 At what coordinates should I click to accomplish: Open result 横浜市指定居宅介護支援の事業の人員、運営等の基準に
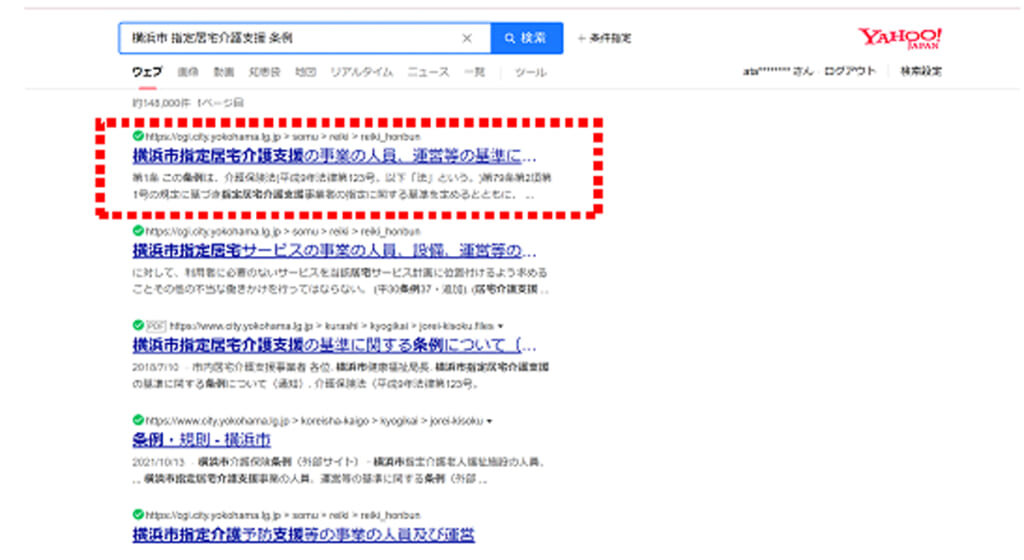[x=334, y=156]
